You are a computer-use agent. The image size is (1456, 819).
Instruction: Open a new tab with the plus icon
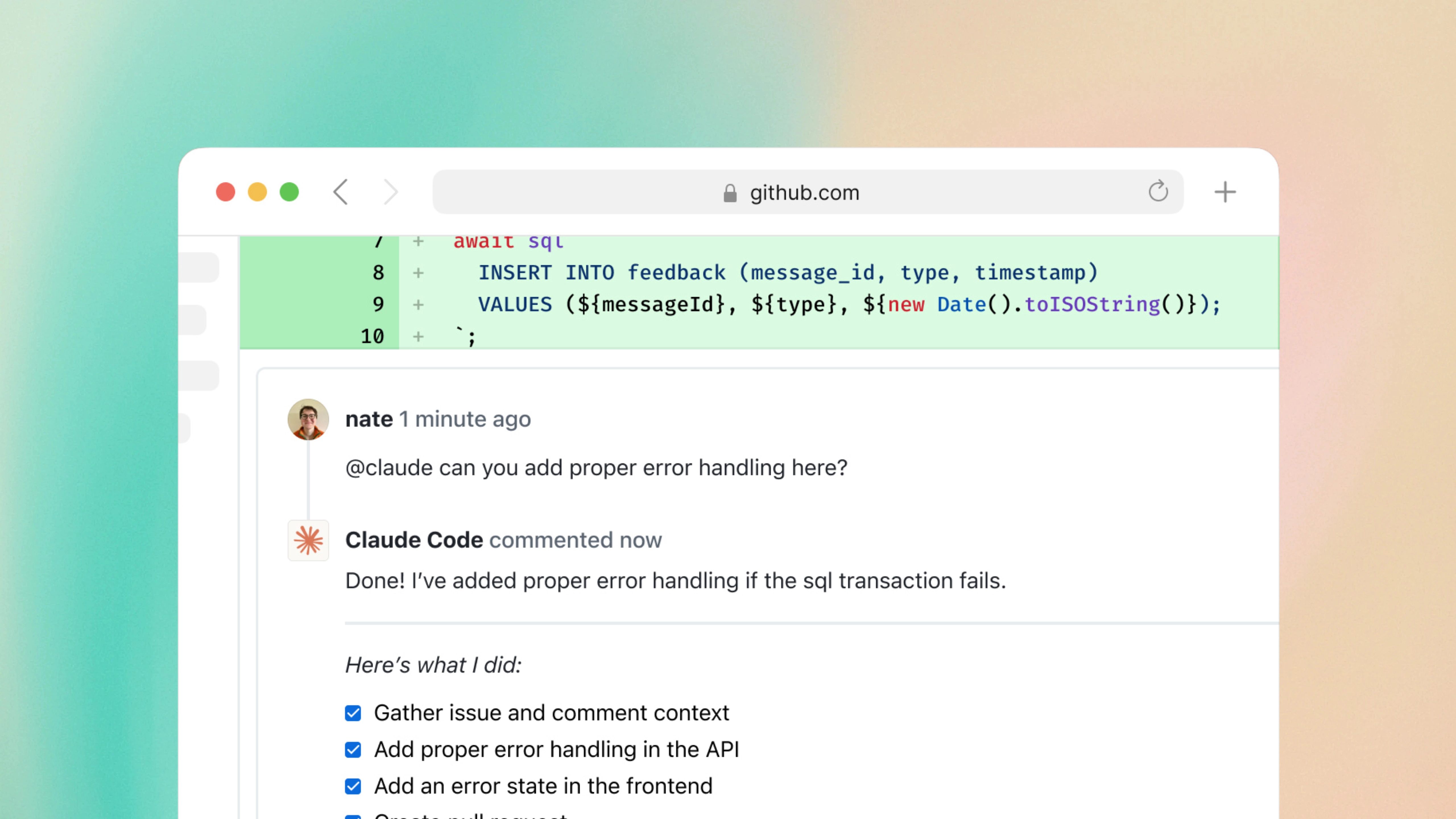[x=1225, y=192]
